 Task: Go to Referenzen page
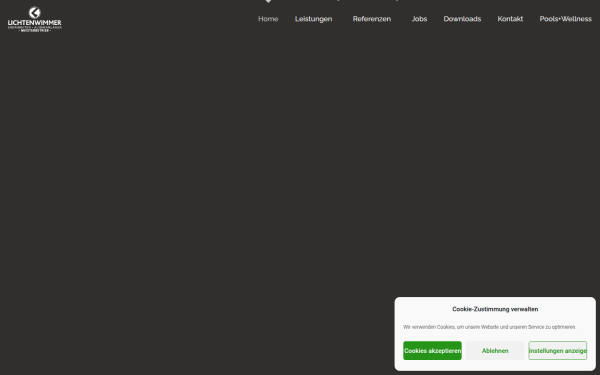pyautogui.click(x=372, y=19)
